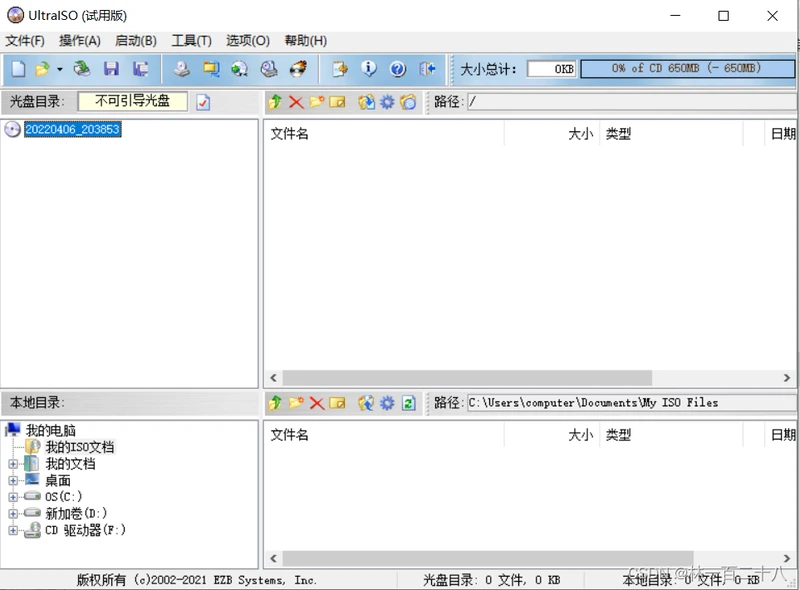
Task: Click New Folder icon in local directory toolbar
Action: (x=296, y=403)
